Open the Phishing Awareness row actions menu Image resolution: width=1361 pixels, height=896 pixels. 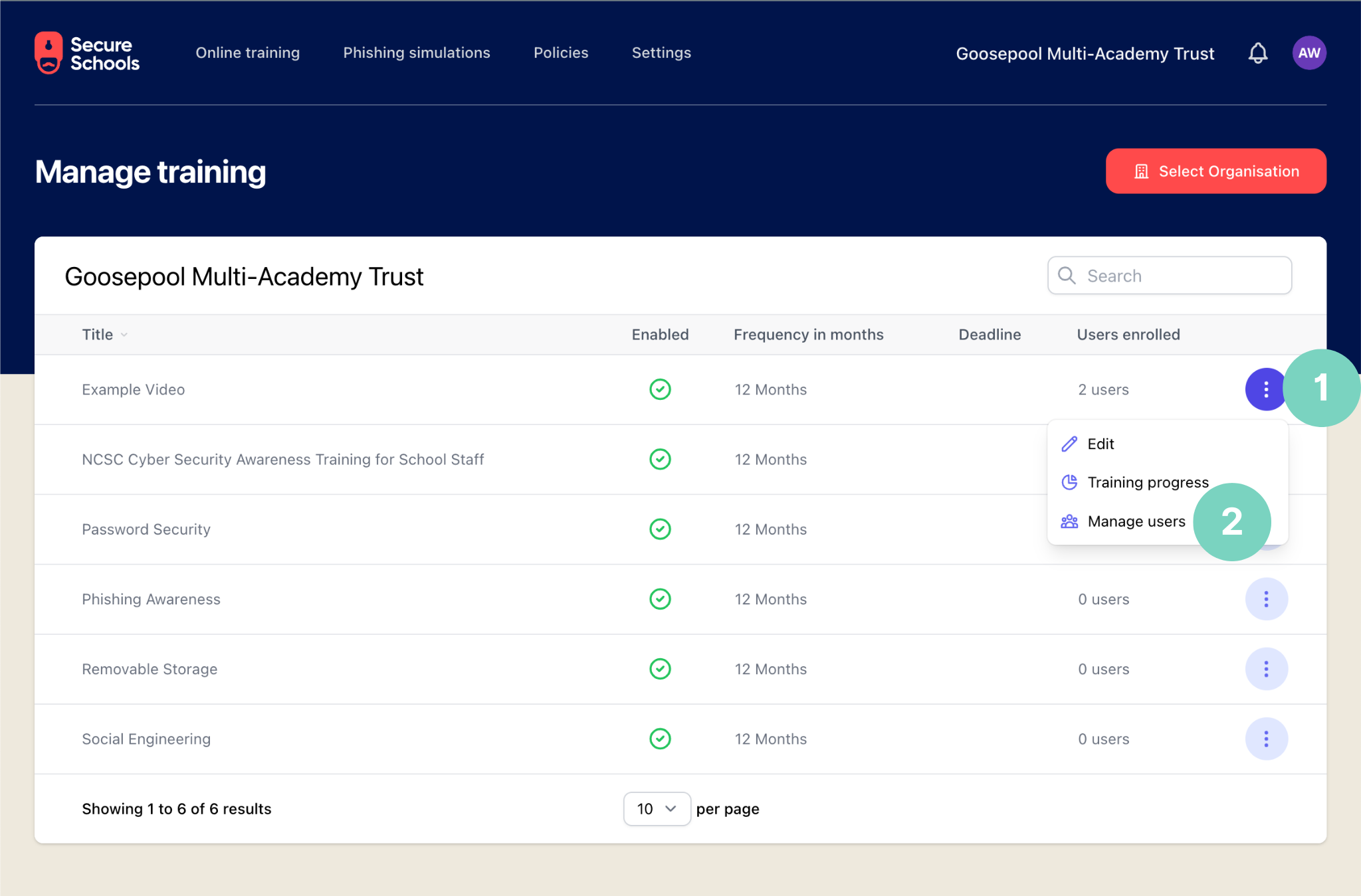point(1266,599)
